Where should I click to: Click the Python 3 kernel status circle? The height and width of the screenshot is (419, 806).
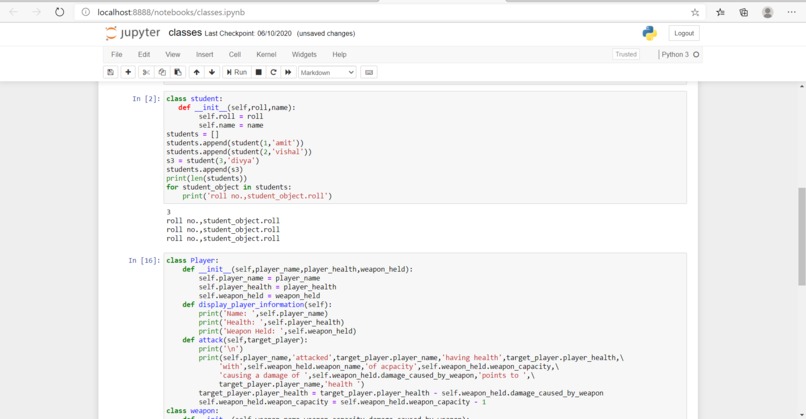click(x=696, y=54)
